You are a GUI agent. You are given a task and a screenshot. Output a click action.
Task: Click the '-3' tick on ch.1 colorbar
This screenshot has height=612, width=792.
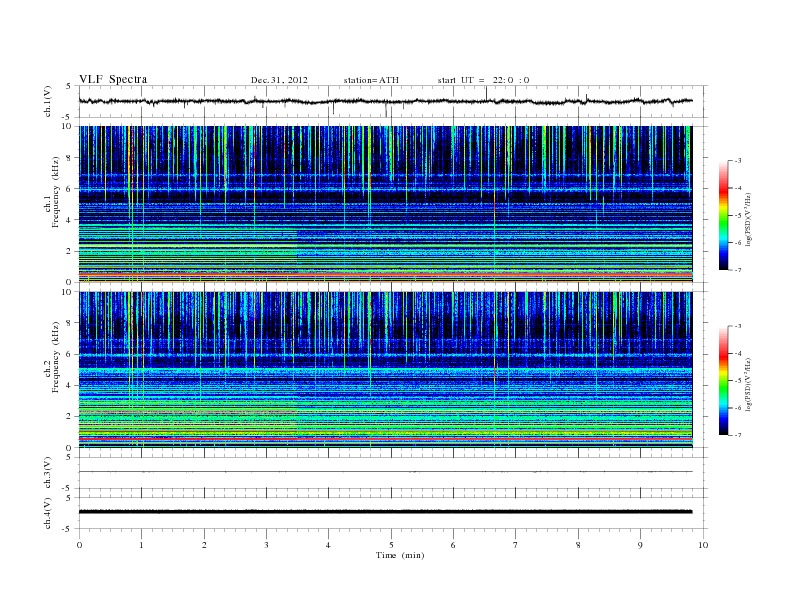(737, 161)
